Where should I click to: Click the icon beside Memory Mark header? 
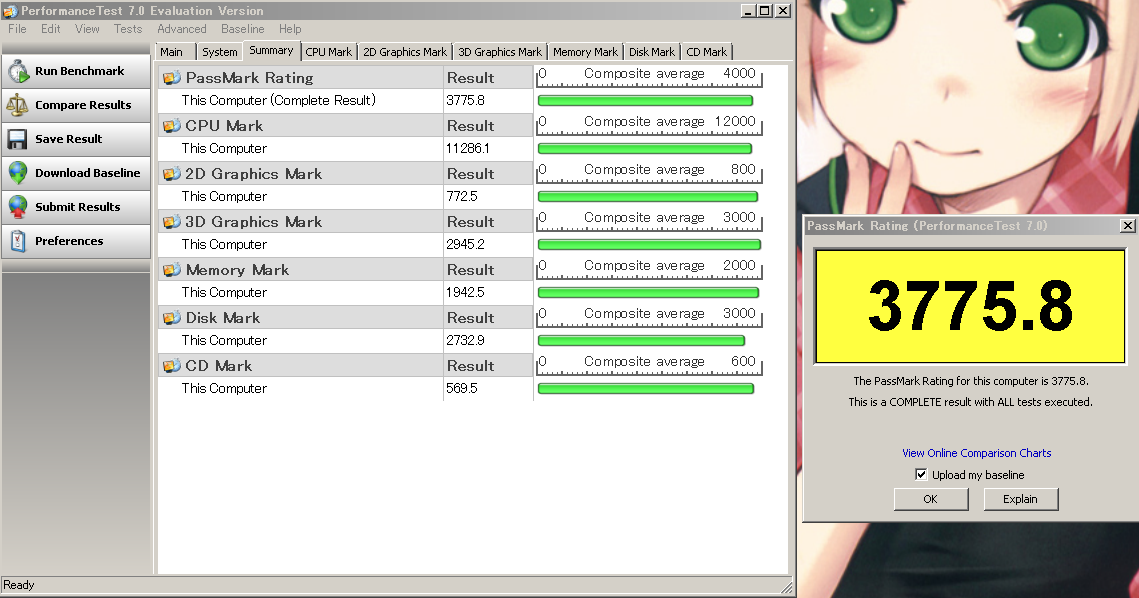click(171, 270)
